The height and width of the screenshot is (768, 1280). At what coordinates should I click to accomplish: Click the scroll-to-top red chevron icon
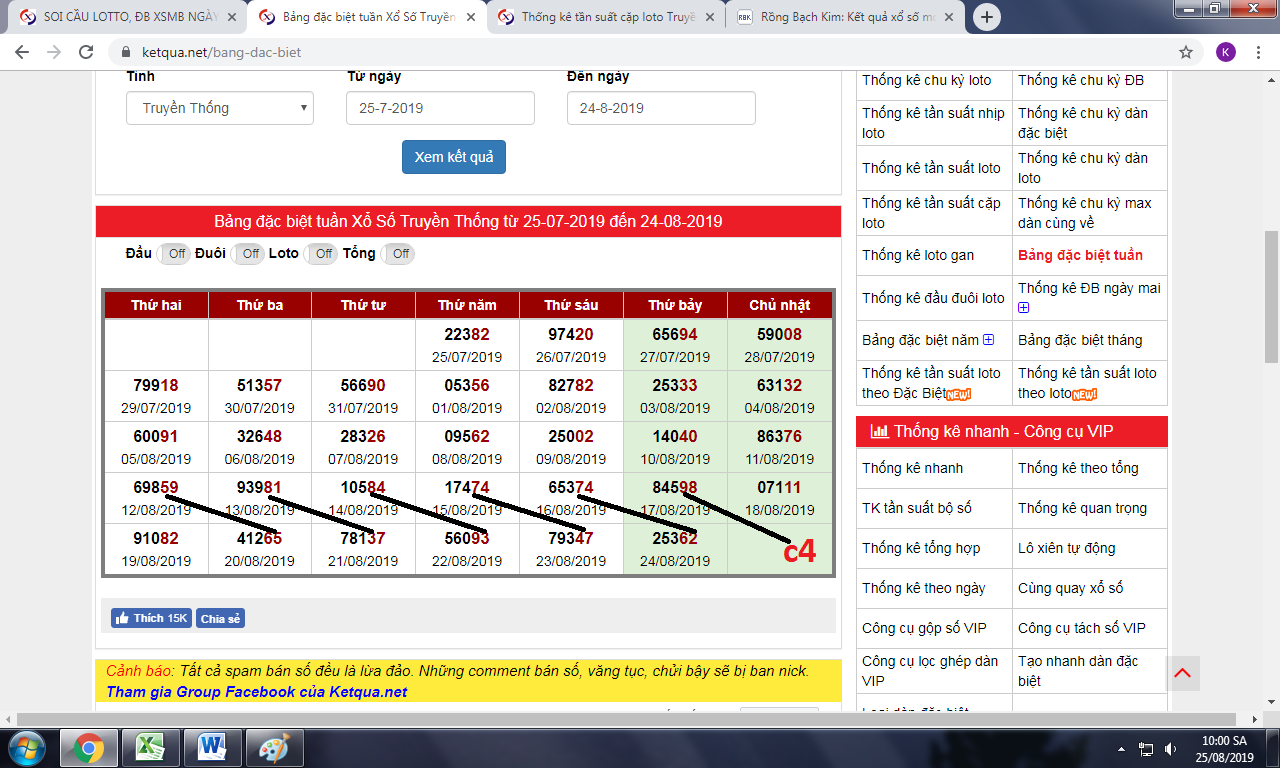tap(1182, 673)
